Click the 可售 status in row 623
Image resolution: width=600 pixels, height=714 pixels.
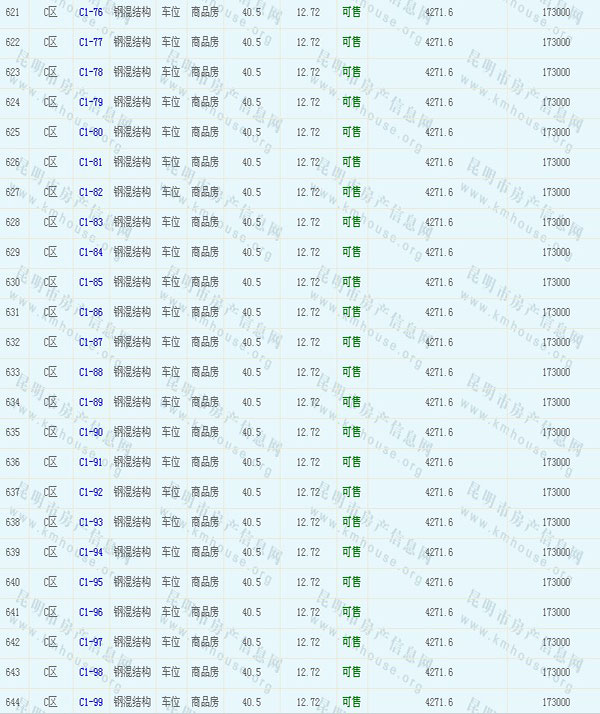coord(351,72)
